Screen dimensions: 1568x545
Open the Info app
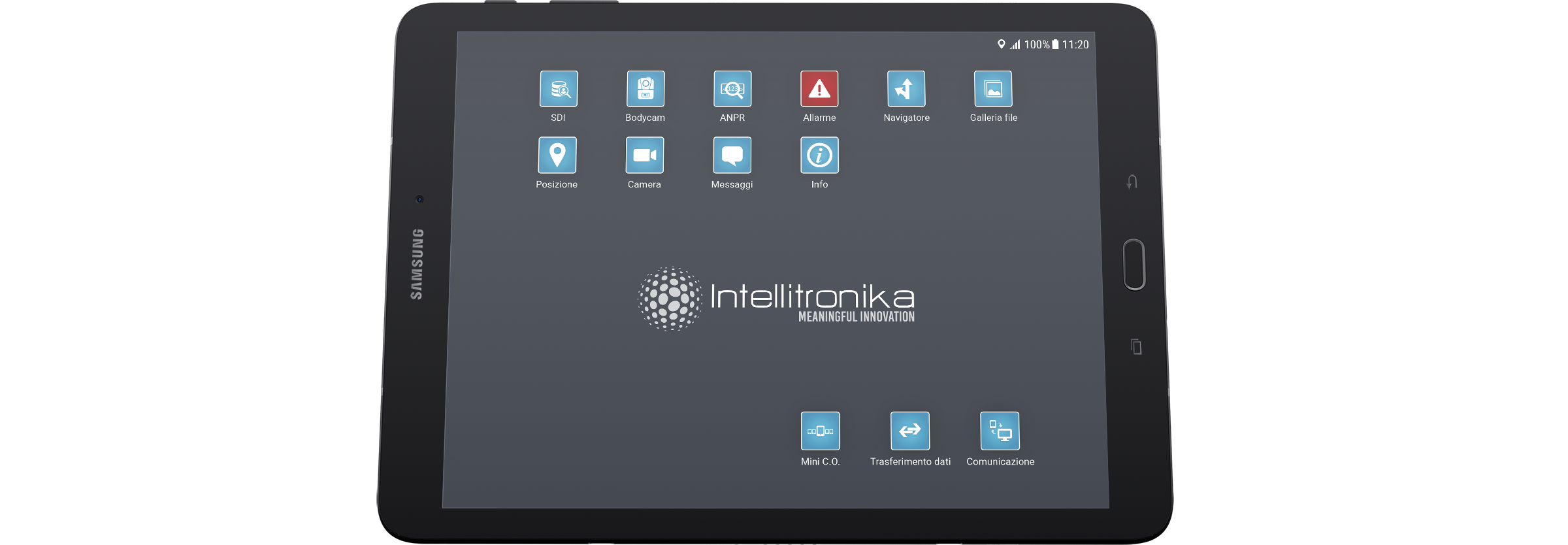tap(820, 156)
